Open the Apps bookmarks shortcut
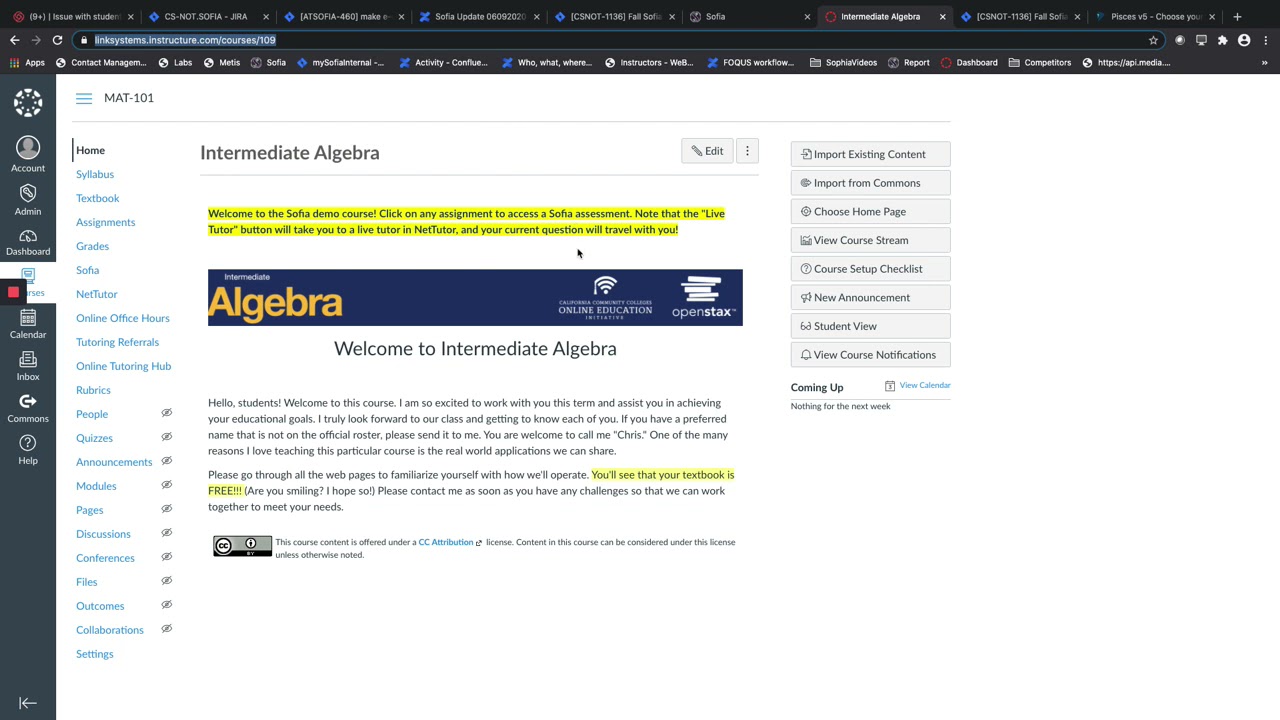The image size is (1280, 720). (x=27, y=62)
